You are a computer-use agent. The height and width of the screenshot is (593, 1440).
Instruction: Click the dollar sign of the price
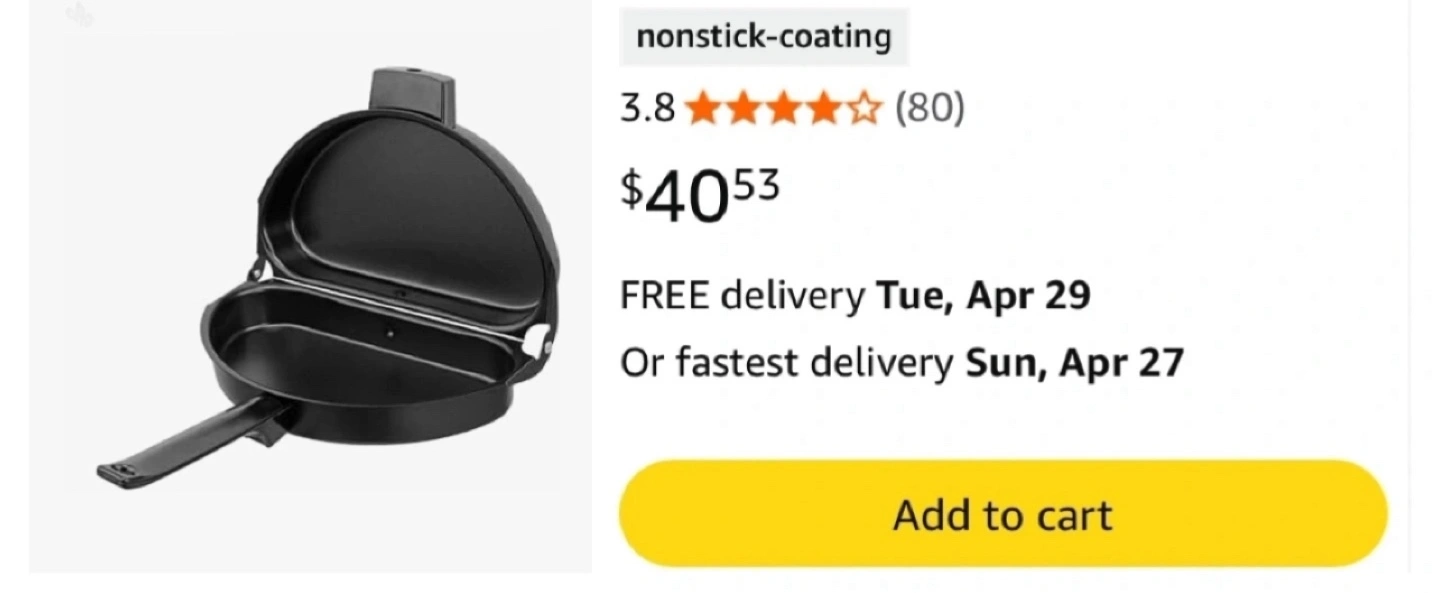[632, 187]
